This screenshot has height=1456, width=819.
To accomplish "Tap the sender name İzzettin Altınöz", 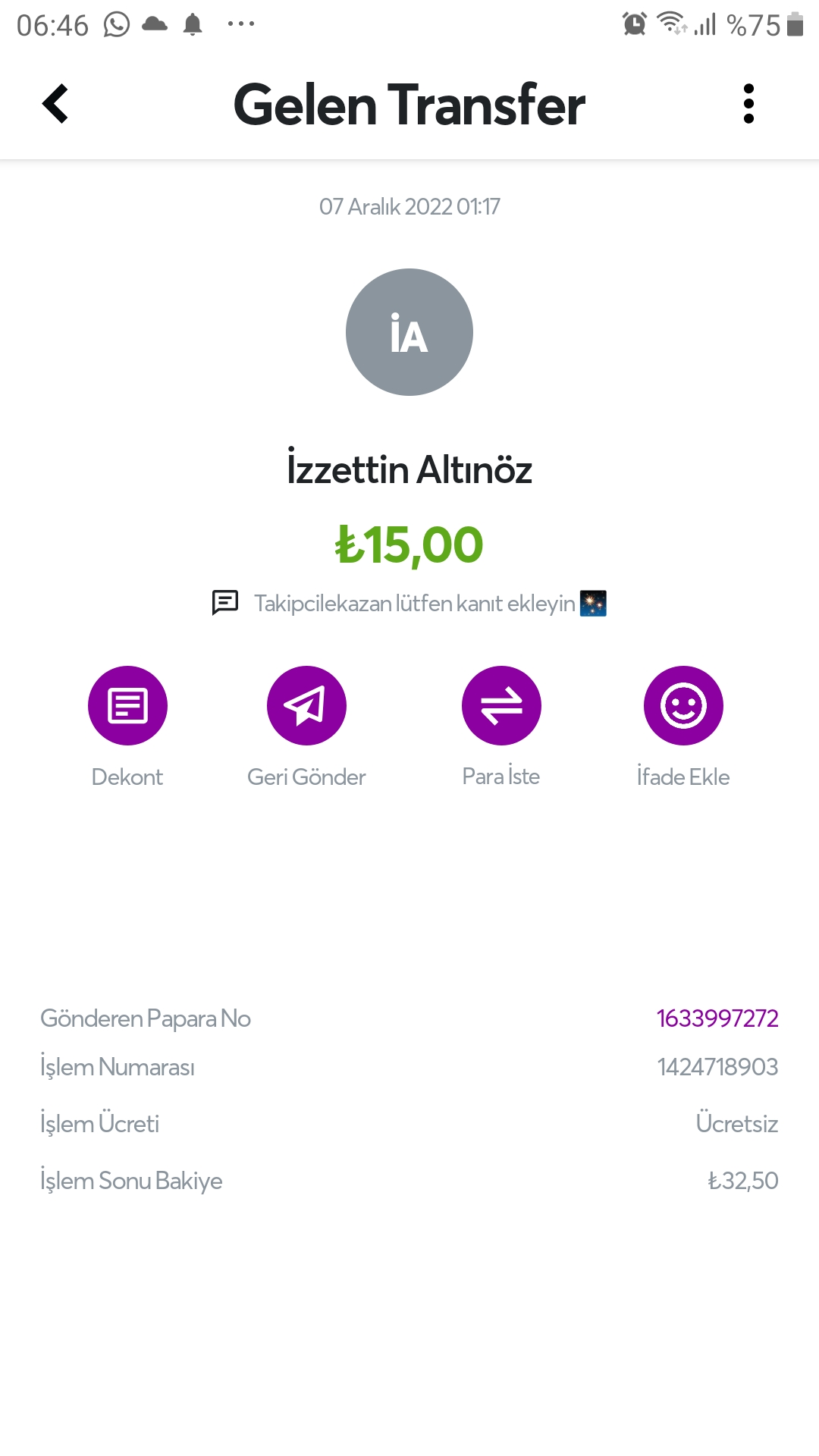I will click(409, 469).
